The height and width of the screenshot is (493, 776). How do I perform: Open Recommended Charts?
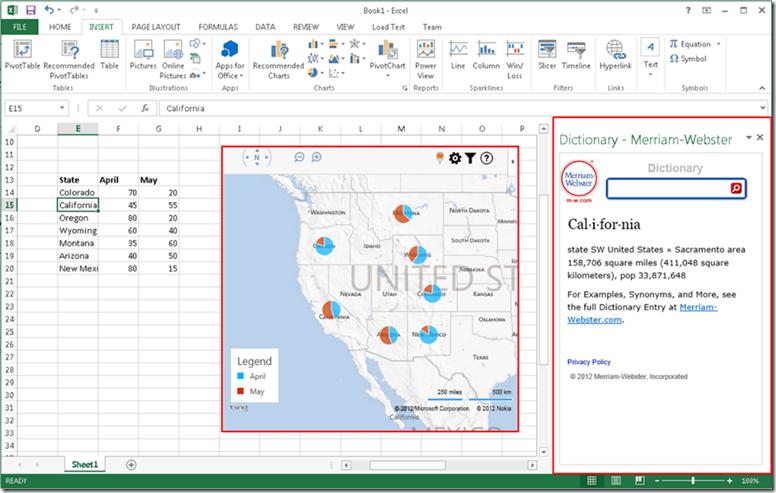279,59
